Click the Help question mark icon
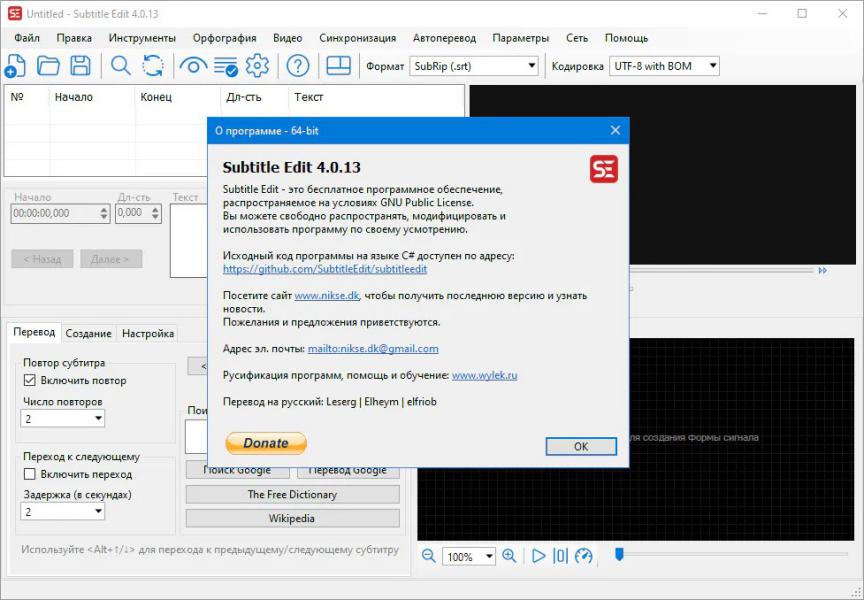Image resolution: width=864 pixels, height=600 pixels. pyautogui.click(x=298, y=66)
